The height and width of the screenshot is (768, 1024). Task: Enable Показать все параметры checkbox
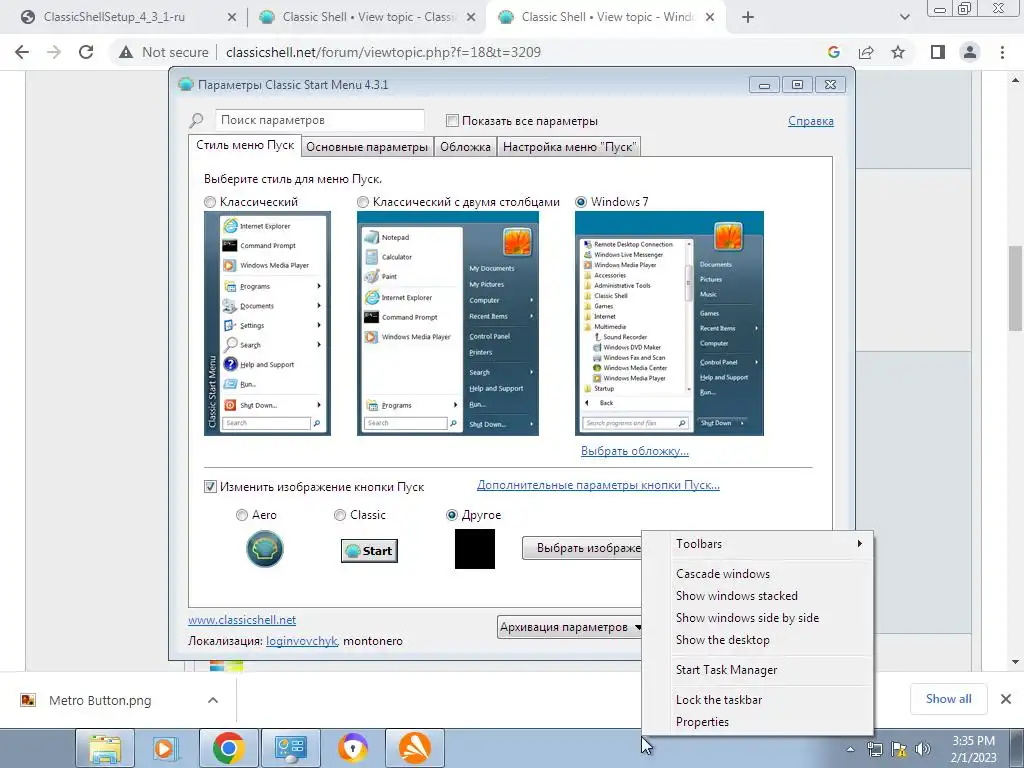tap(452, 121)
